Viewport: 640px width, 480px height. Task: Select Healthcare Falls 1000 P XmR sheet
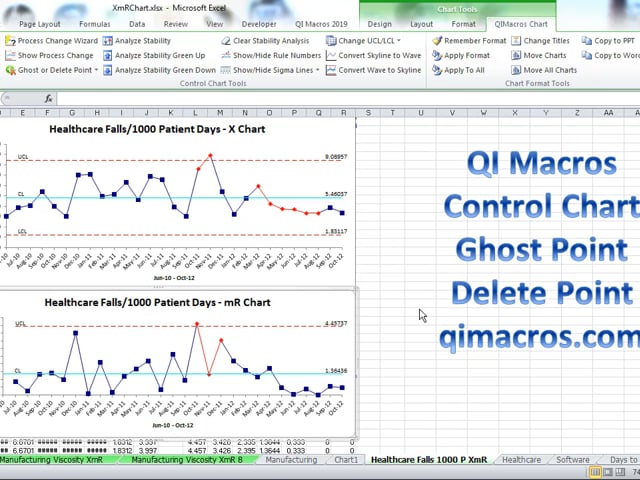(x=429, y=460)
